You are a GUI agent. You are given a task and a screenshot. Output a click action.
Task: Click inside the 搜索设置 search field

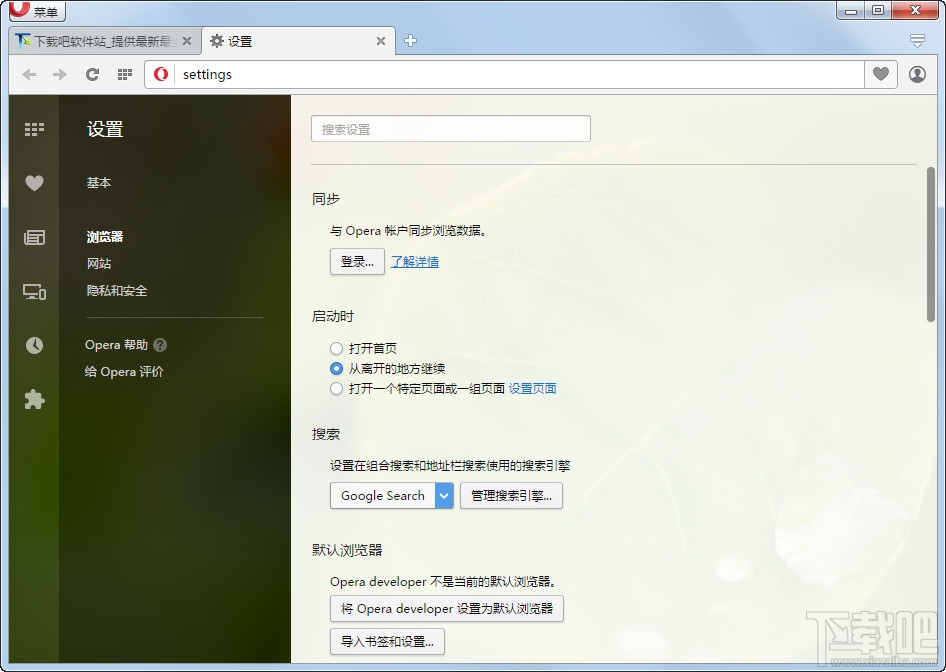[450, 128]
